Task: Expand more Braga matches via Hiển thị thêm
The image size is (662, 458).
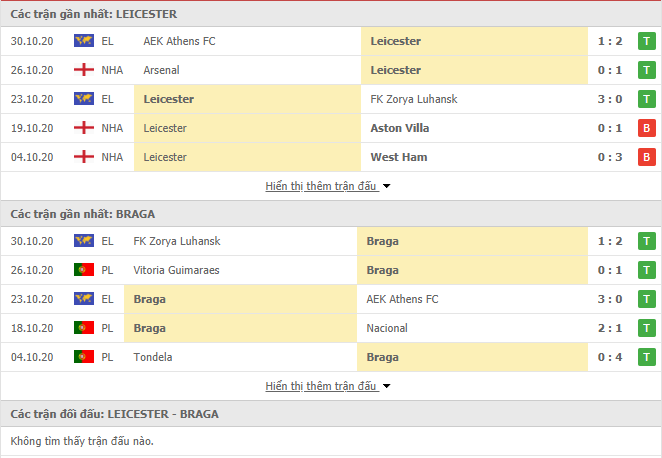Action: pos(321,386)
